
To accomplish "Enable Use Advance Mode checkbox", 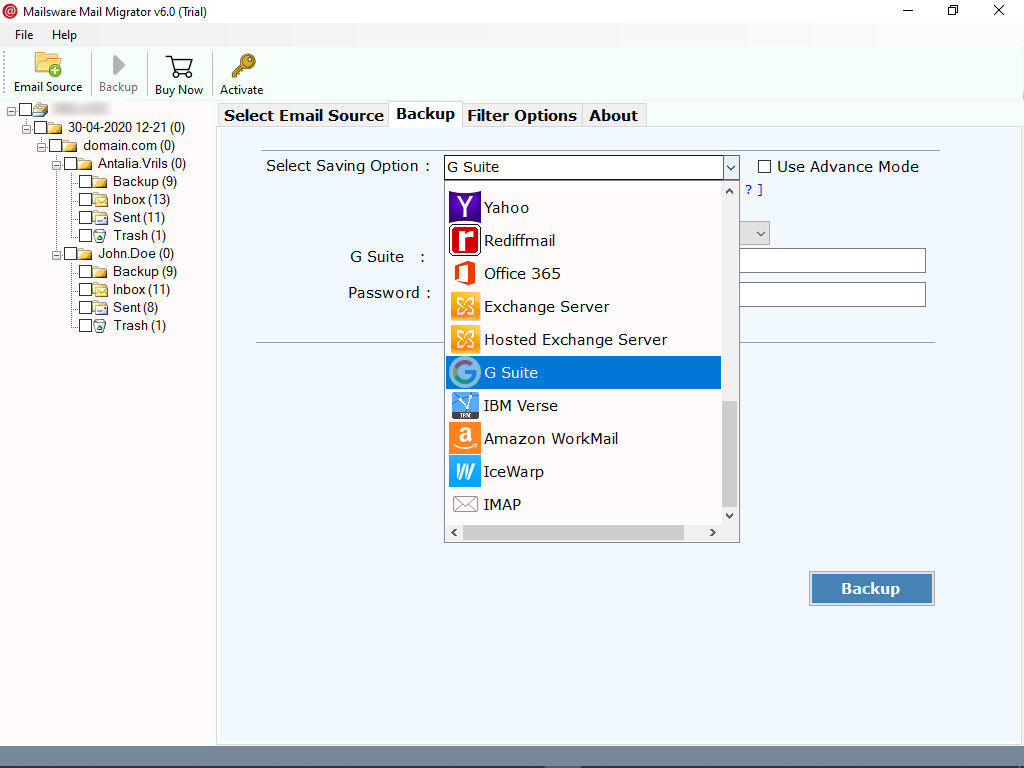I will 764,167.
